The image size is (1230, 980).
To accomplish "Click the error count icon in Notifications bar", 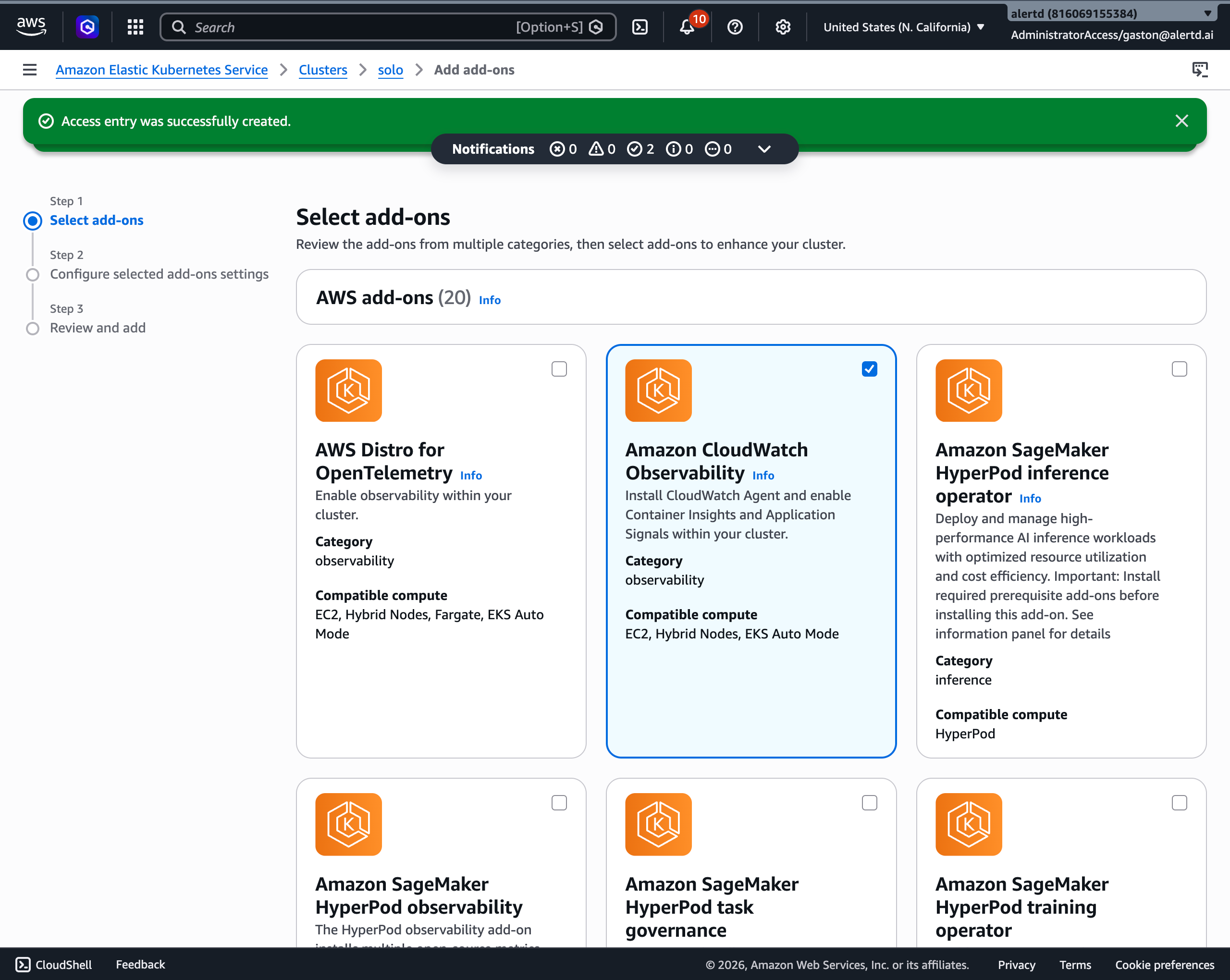I will click(x=557, y=149).
